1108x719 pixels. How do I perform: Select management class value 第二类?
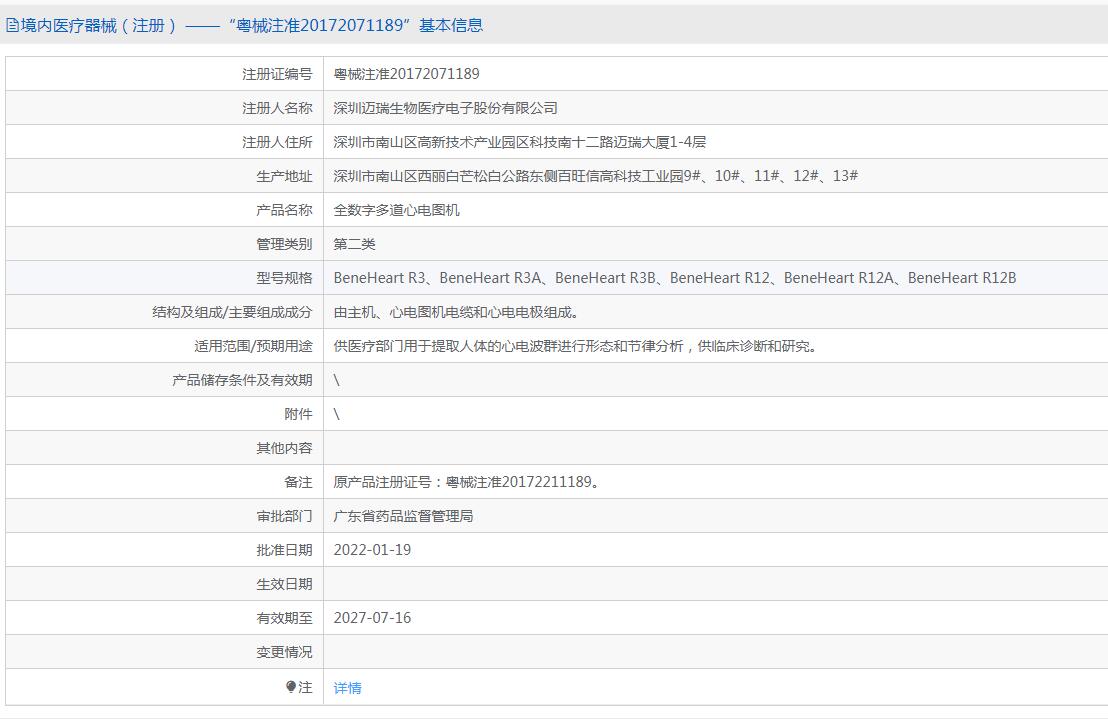(355, 244)
